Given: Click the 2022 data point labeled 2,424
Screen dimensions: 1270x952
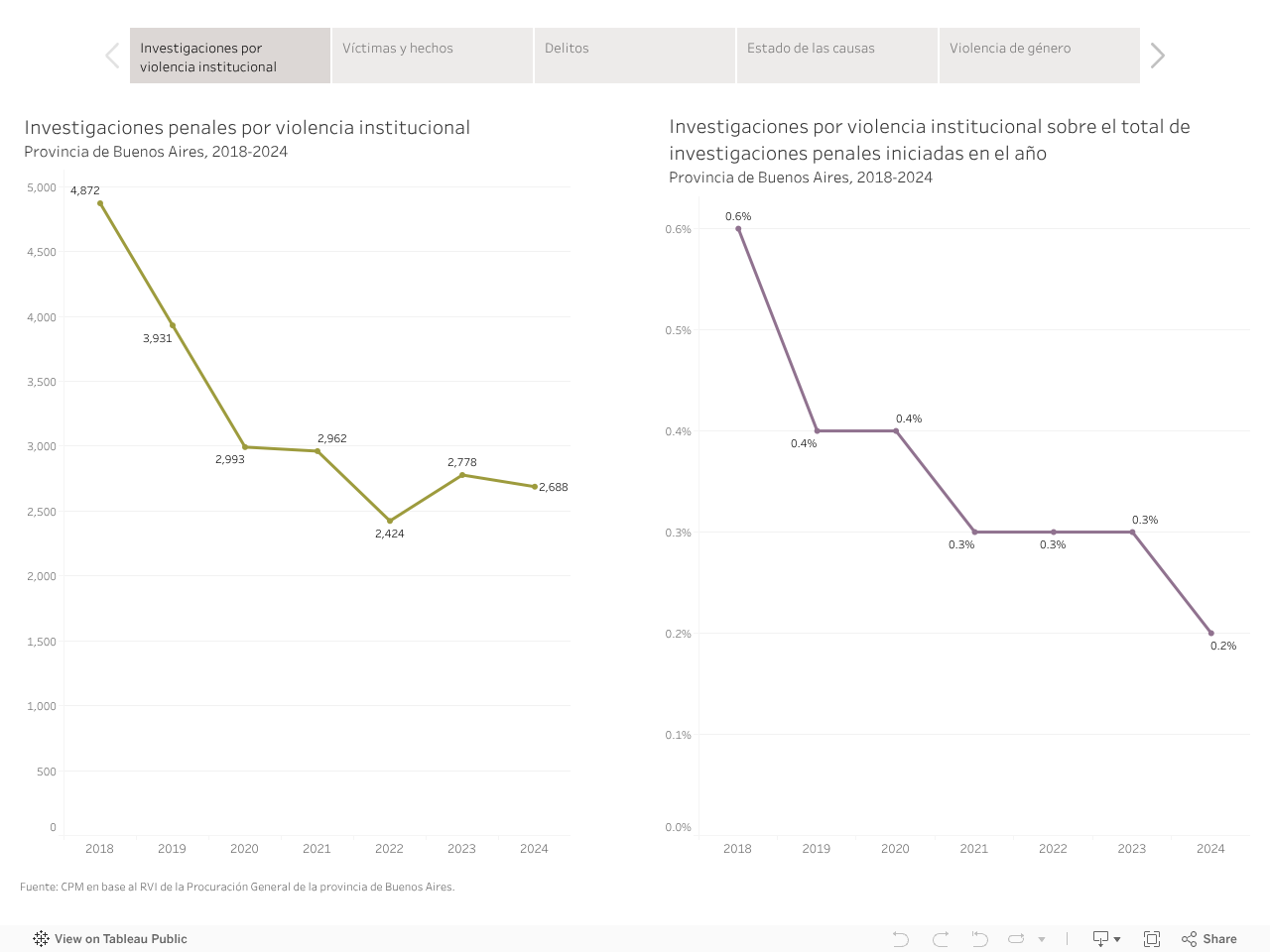Looking at the screenshot, I should [390, 521].
